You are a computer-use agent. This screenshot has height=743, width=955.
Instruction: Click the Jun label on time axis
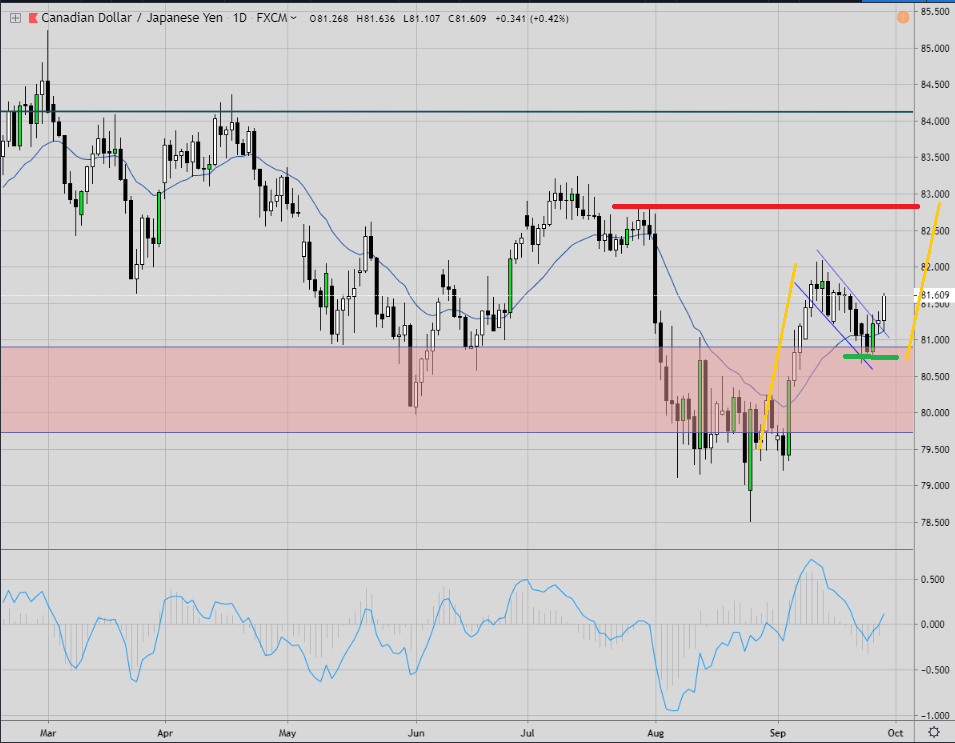[x=416, y=733]
